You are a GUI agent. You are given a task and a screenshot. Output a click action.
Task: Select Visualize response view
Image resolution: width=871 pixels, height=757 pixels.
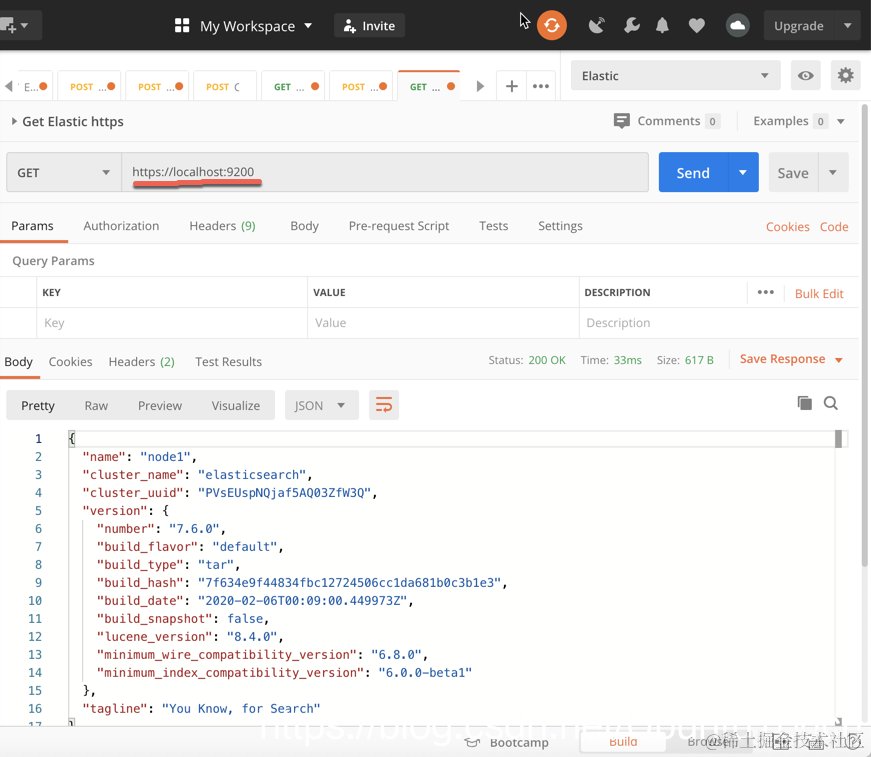(236, 405)
